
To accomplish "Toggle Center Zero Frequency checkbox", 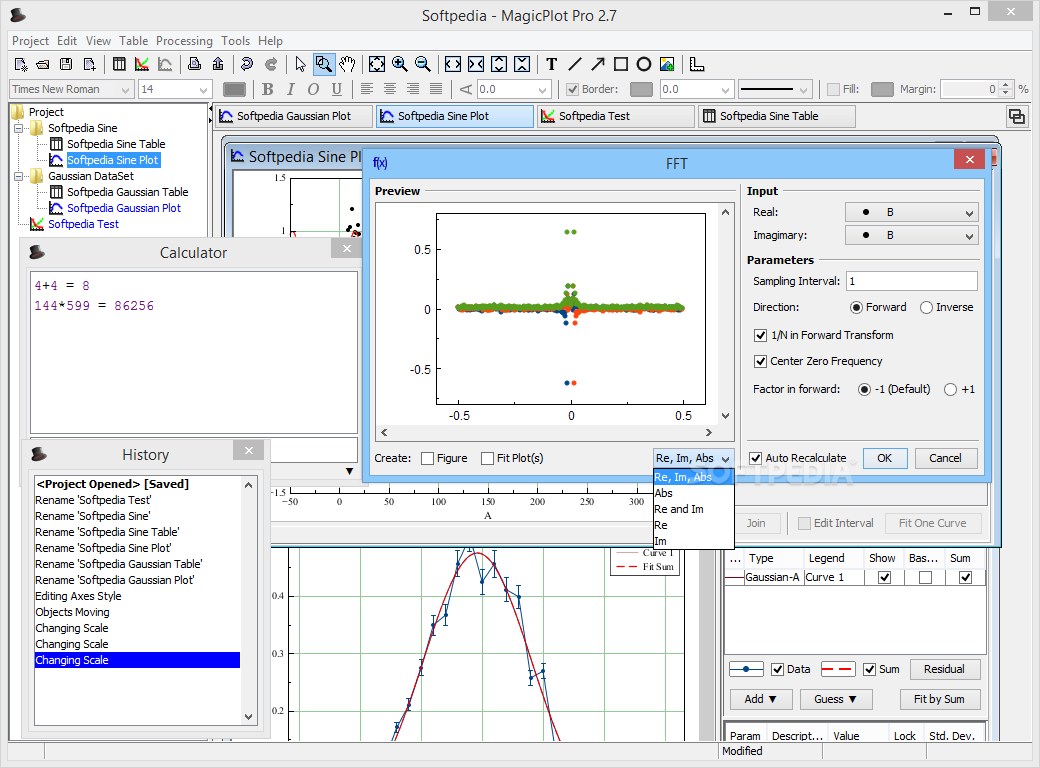I will point(761,361).
